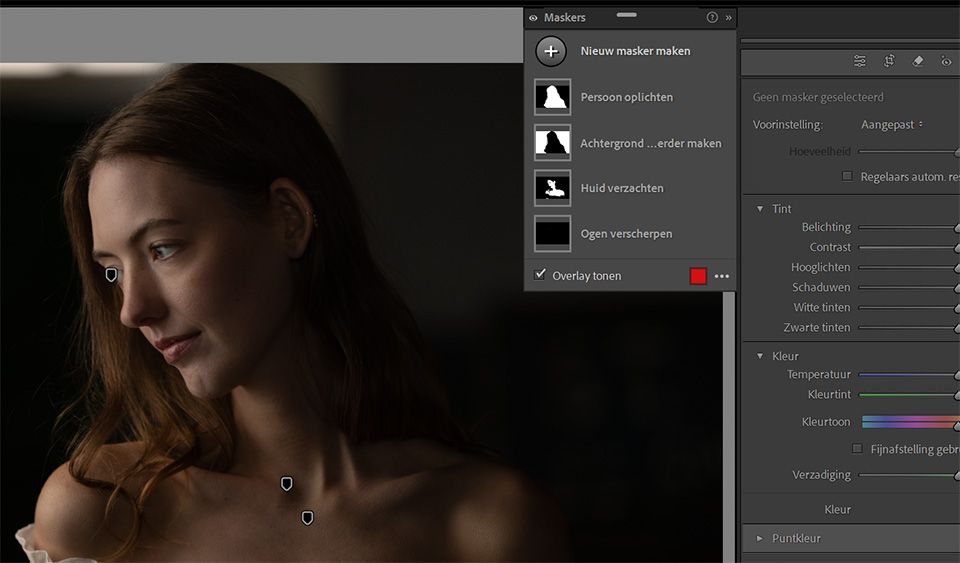Enable the Fijnafstelling gebruiken checkbox
Viewport: 960px width, 563px height.
pyautogui.click(x=857, y=449)
